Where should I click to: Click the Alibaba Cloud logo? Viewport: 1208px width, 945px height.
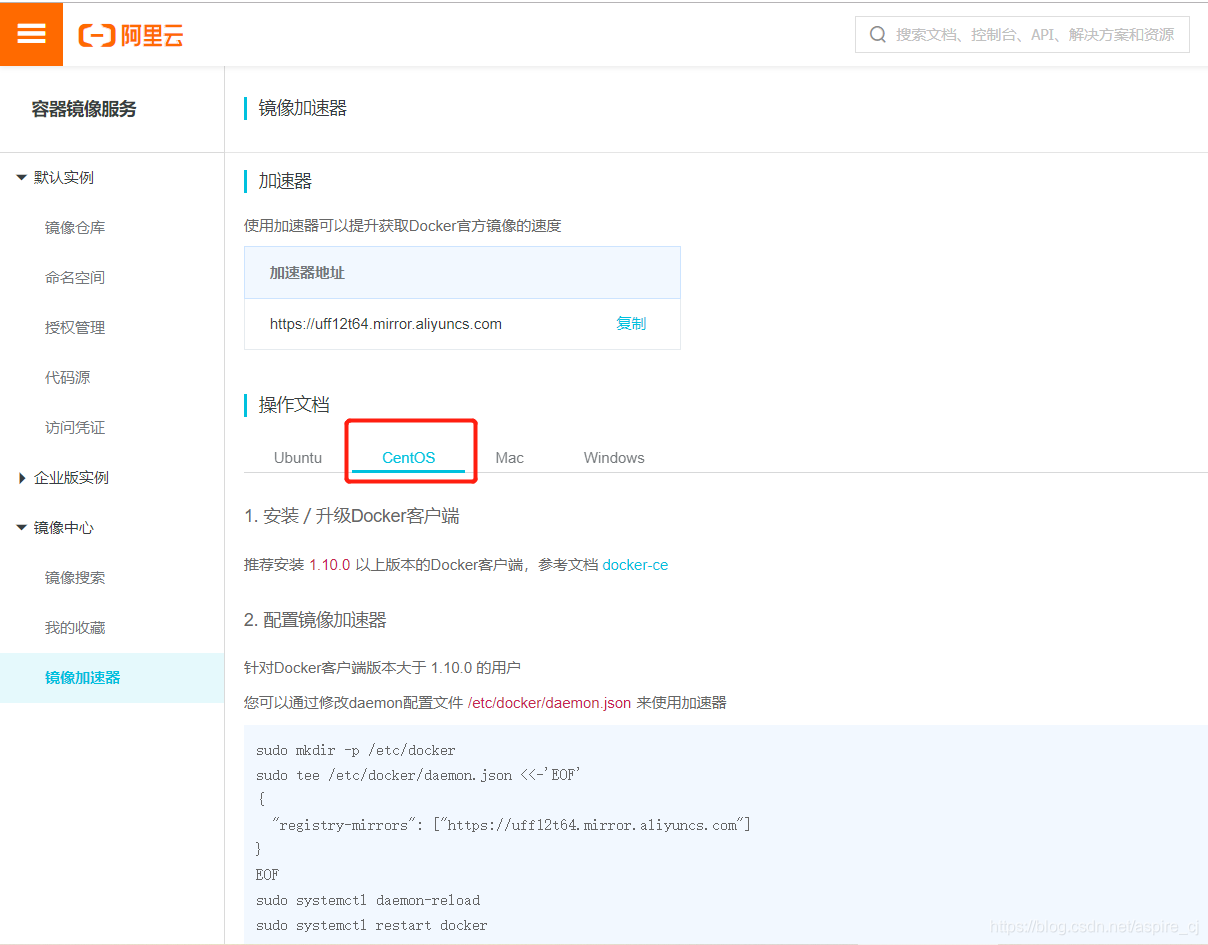pyautogui.click(x=131, y=36)
